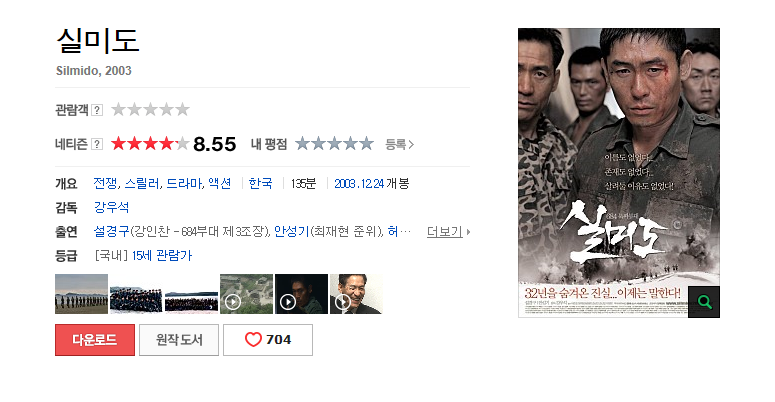Click the magnifier icon on the movie poster
The image size is (775, 402).
[x=704, y=302]
